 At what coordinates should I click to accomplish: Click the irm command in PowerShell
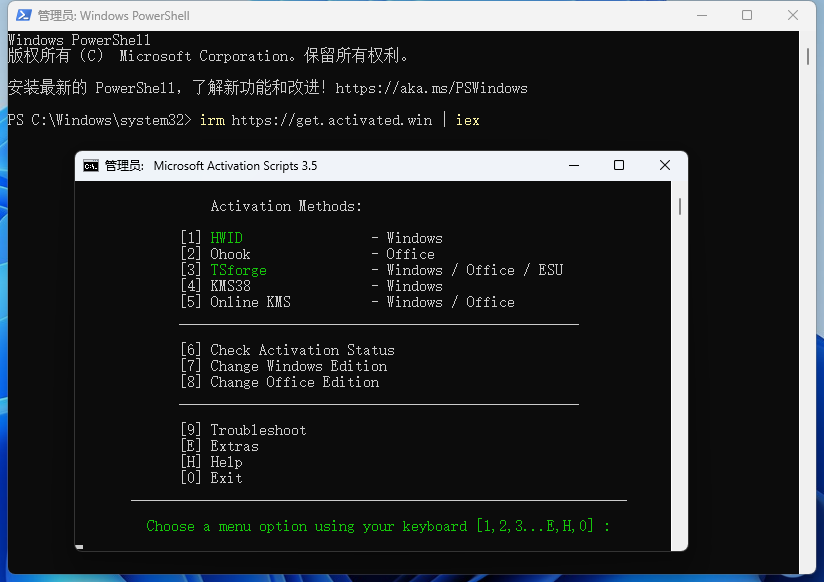(212, 120)
